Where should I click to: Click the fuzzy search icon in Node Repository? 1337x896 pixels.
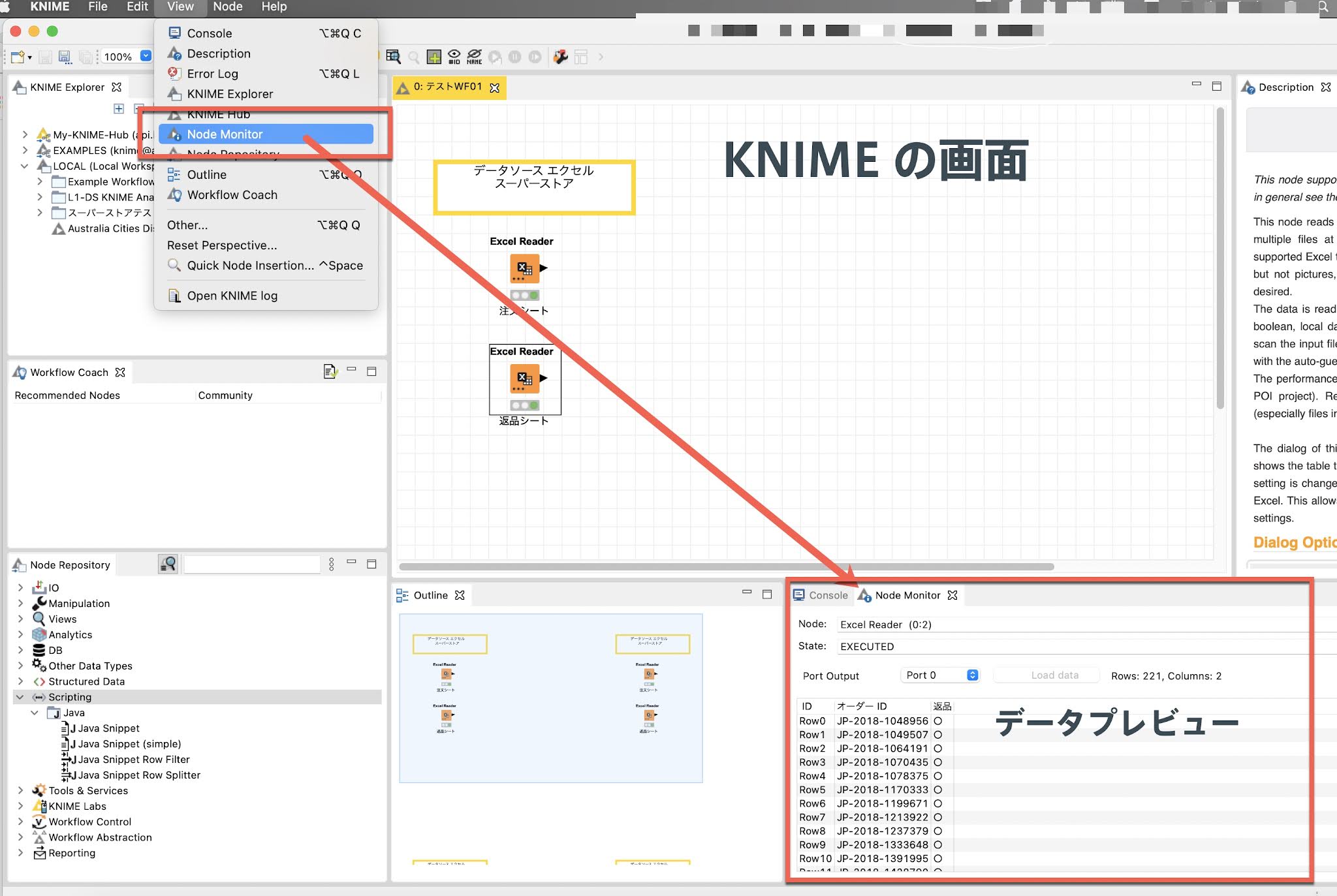pyautogui.click(x=168, y=564)
